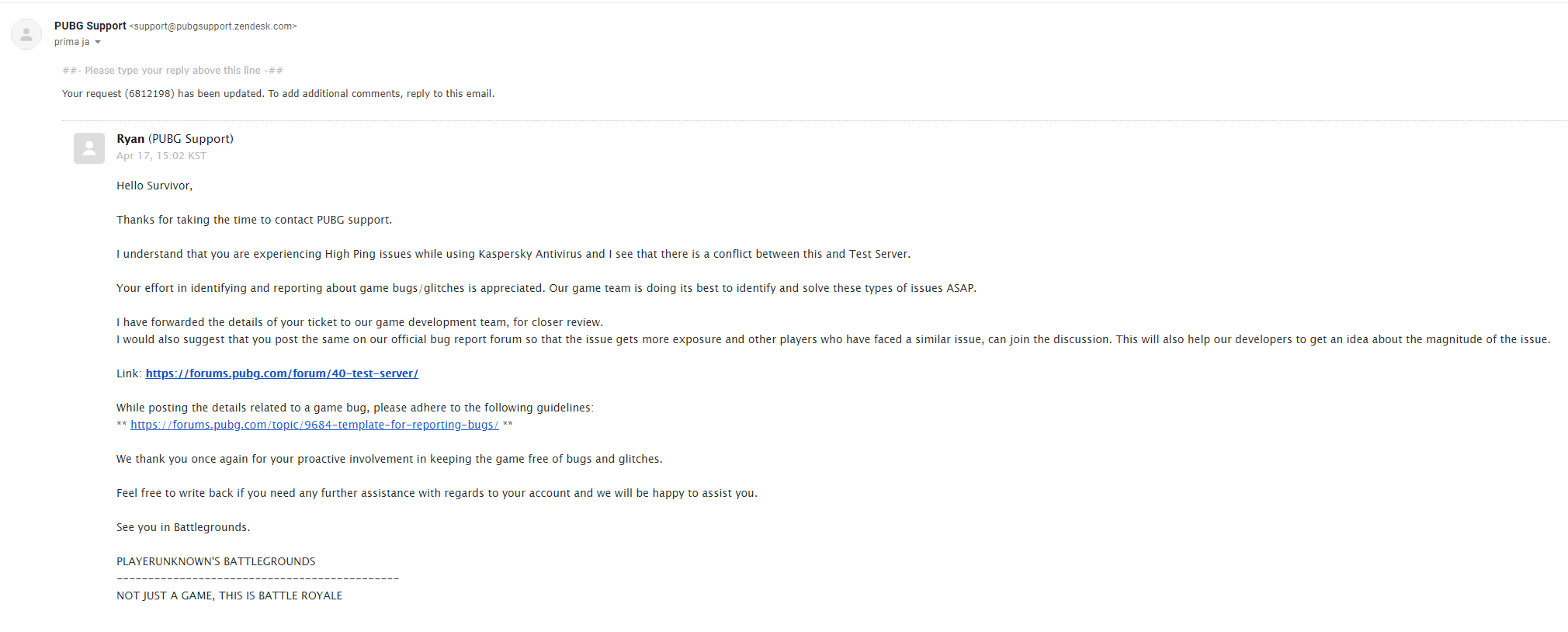
Task: Click the Ryan (PUBG Support) agent name
Action: [x=175, y=139]
